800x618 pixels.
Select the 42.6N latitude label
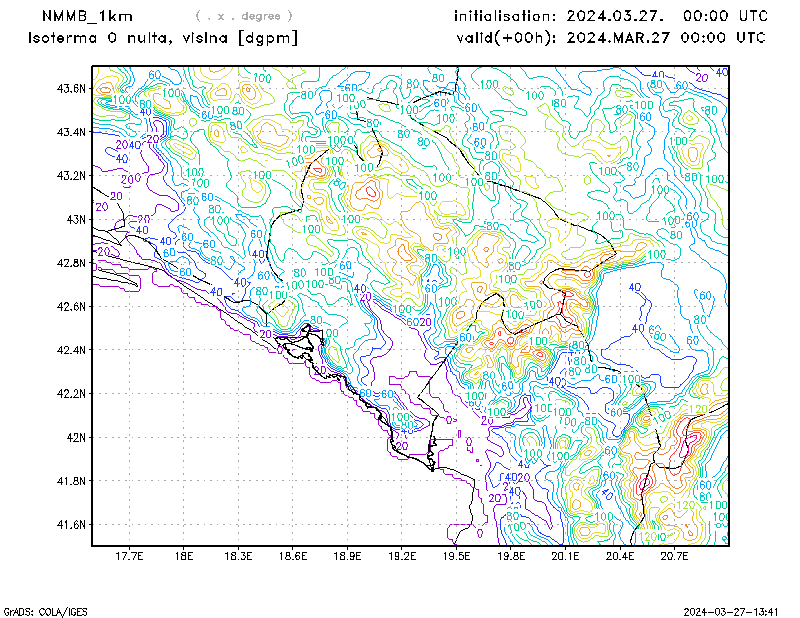[71, 306]
